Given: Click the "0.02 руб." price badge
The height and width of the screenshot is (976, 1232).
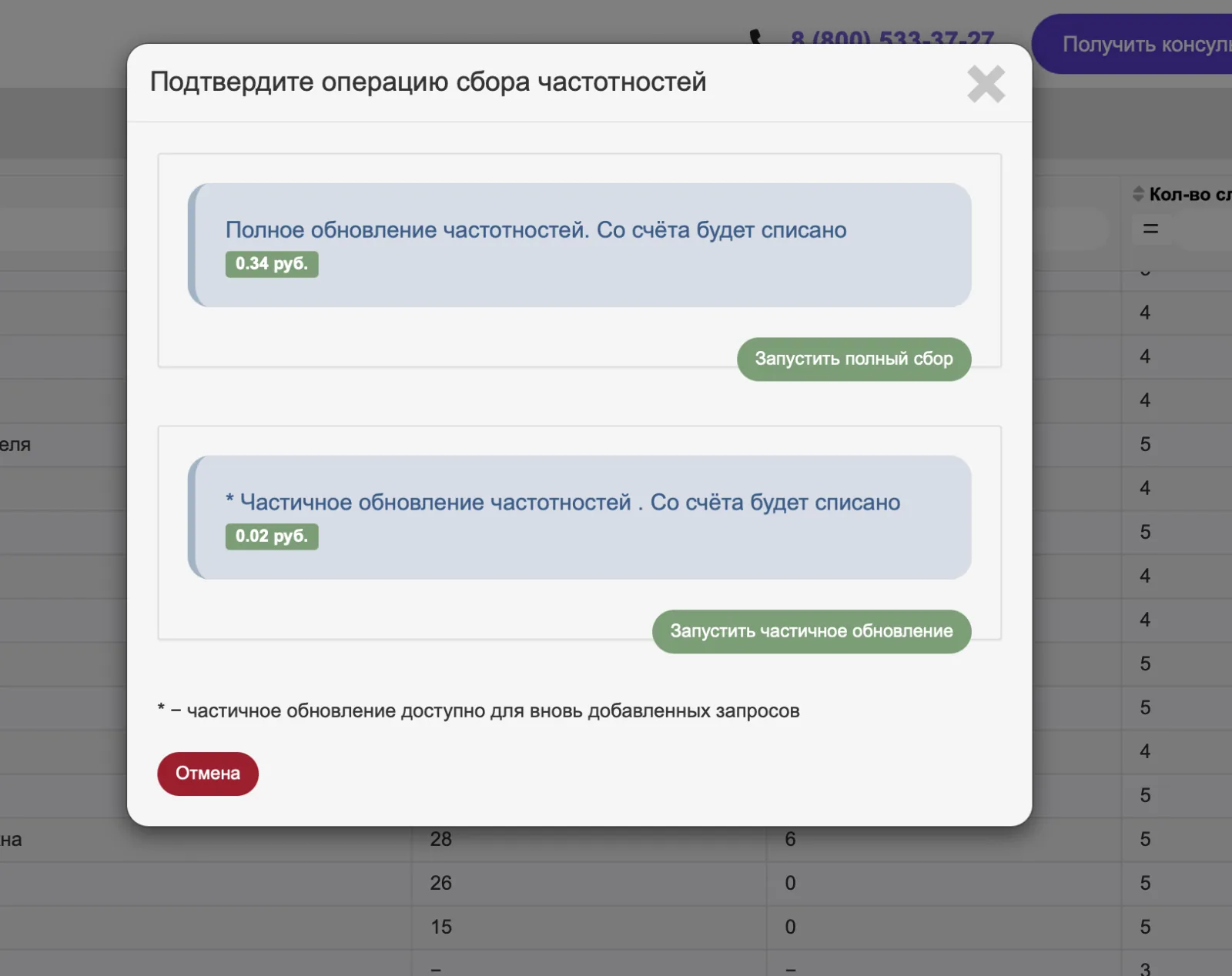Looking at the screenshot, I should pyautogui.click(x=272, y=536).
